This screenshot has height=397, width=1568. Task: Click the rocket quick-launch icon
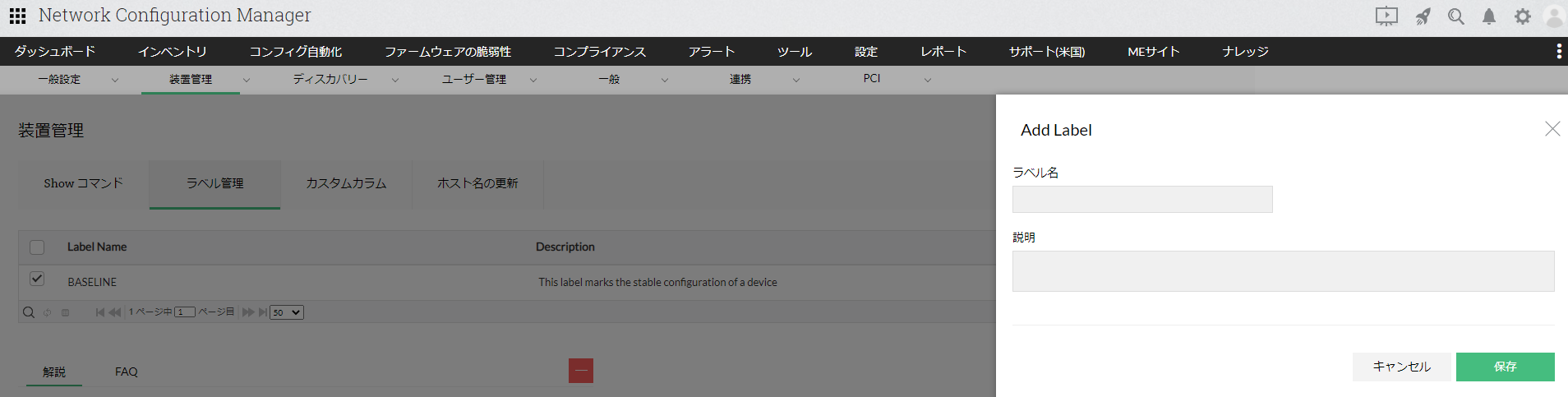click(1423, 16)
